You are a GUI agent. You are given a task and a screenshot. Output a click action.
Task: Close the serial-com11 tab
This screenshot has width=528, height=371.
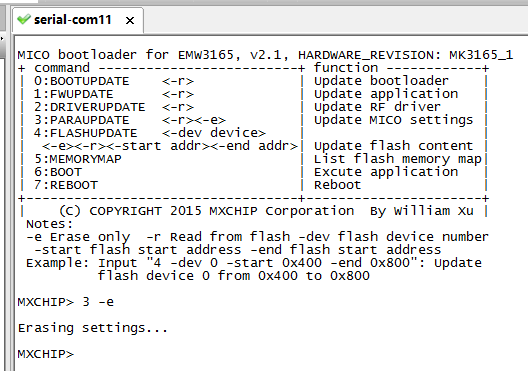click(130, 21)
